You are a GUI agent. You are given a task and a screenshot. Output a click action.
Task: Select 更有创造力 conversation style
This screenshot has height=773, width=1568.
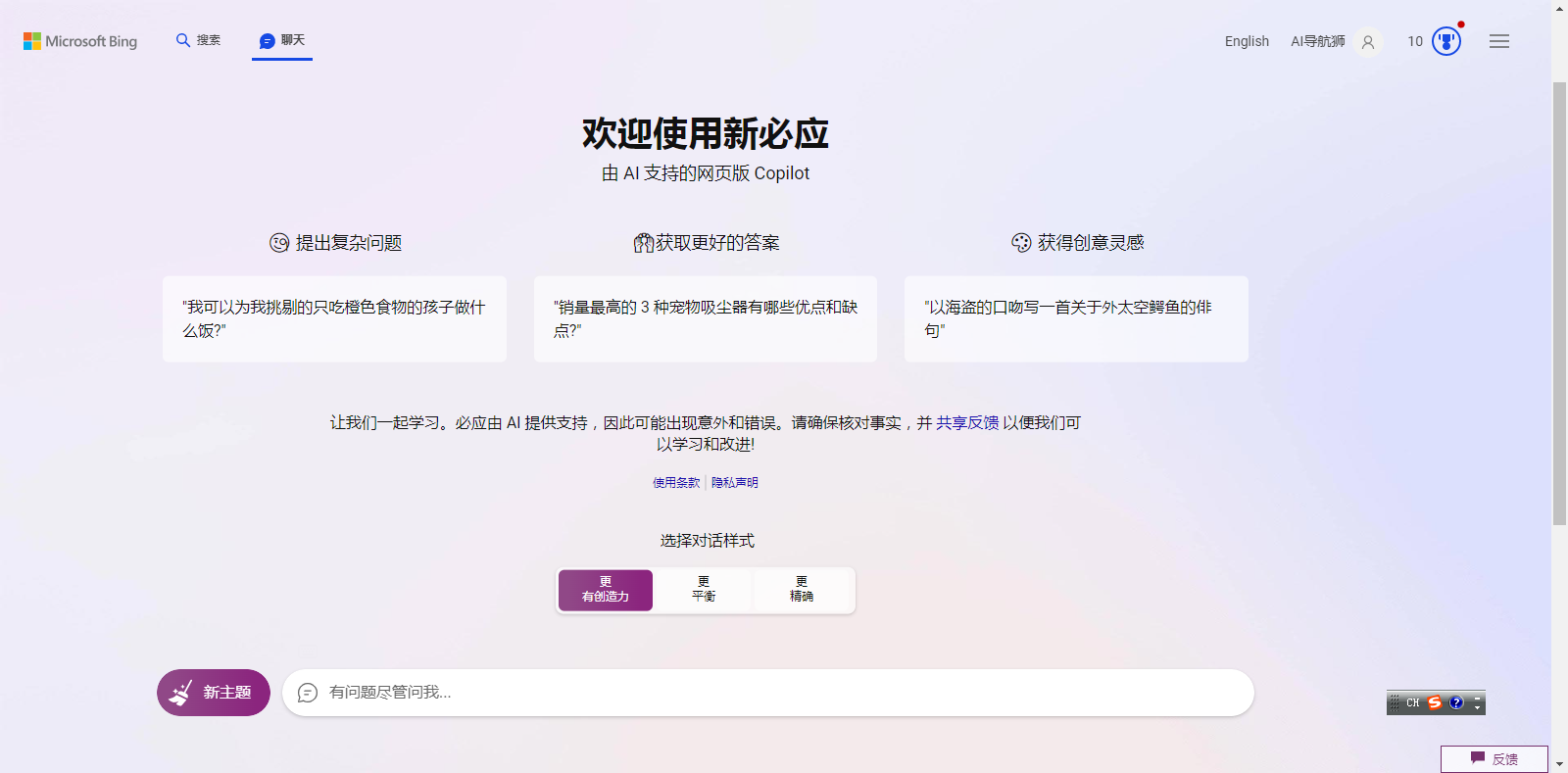(x=606, y=590)
